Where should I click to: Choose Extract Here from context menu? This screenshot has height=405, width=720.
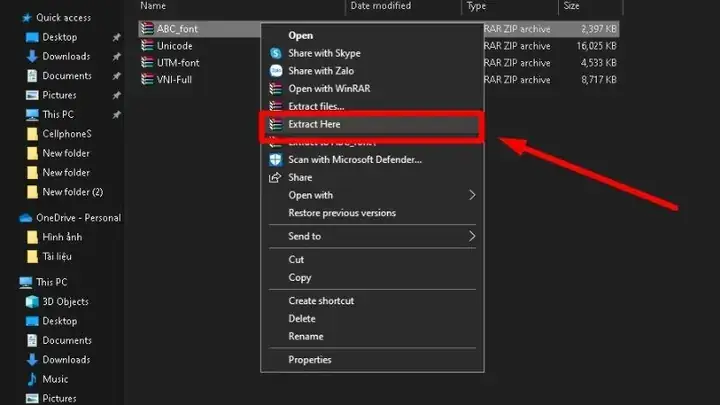click(315, 125)
